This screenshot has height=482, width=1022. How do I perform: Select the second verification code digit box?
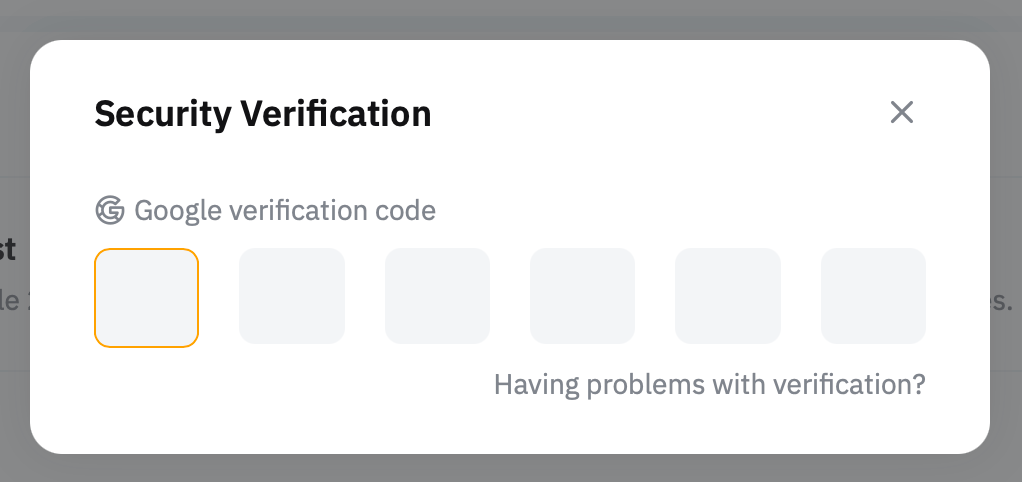click(291, 297)
